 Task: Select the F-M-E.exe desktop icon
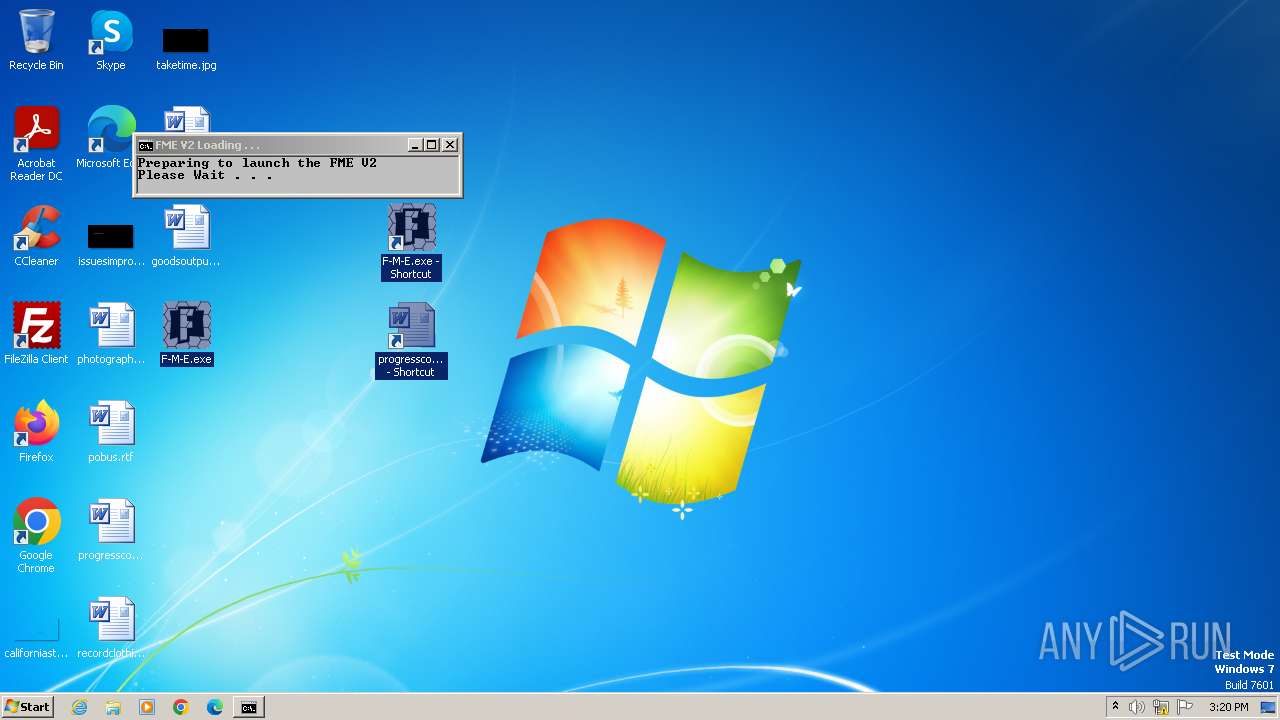pyautogui.click(x=186, y=334)
